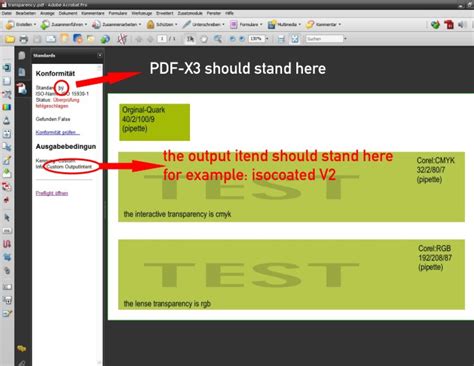Screen dimensions: 474x366
Task: Click the red PDF icon at top right
Action: click(x=449, y=25)
